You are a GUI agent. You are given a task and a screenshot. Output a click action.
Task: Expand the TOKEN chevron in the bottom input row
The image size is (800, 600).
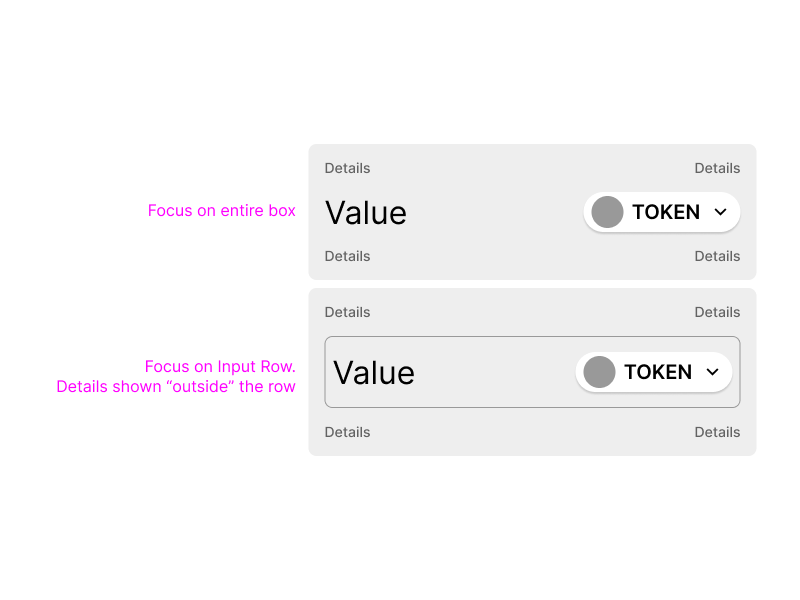click(x=712, y=372)
